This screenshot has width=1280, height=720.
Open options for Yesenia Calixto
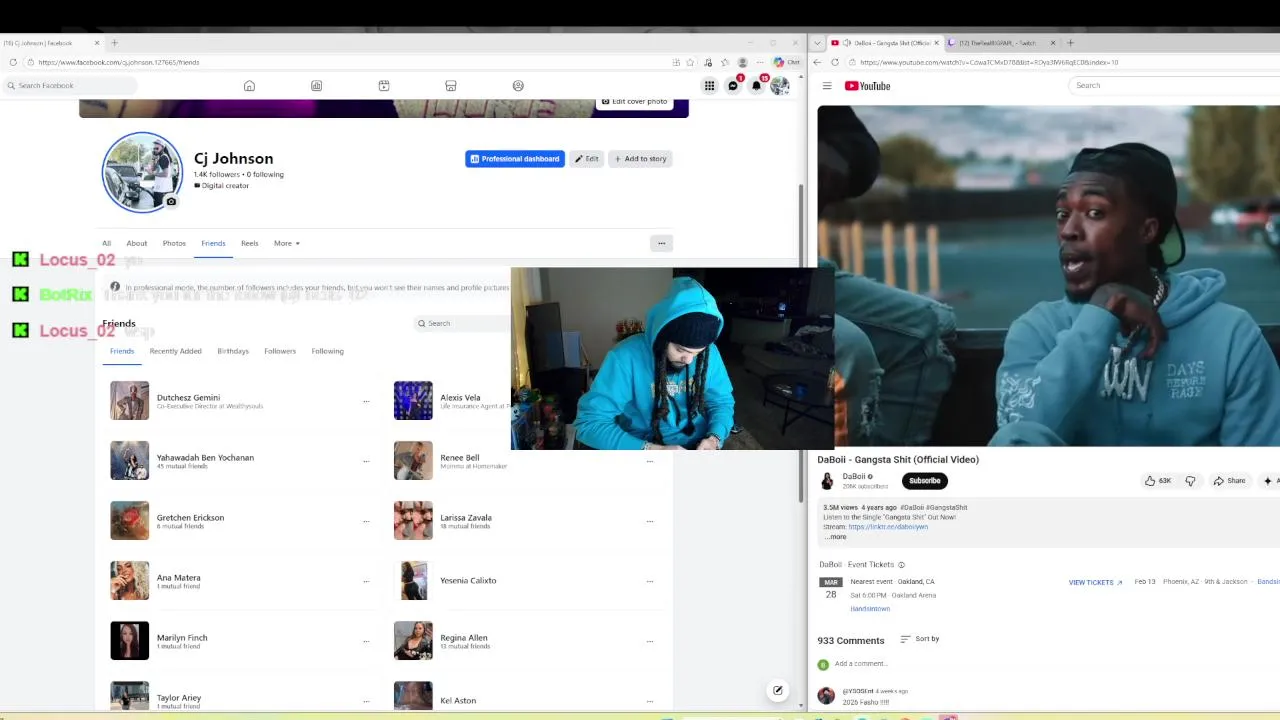650,581
